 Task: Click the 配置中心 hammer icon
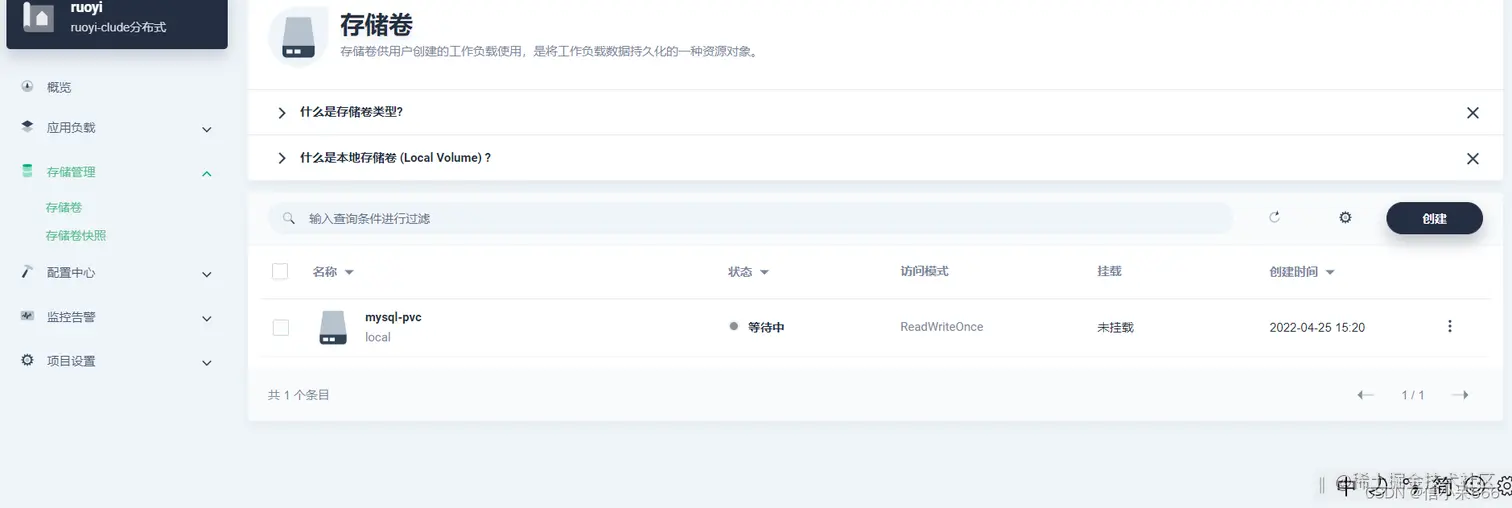pyautogui.click(x=27, y=272)
